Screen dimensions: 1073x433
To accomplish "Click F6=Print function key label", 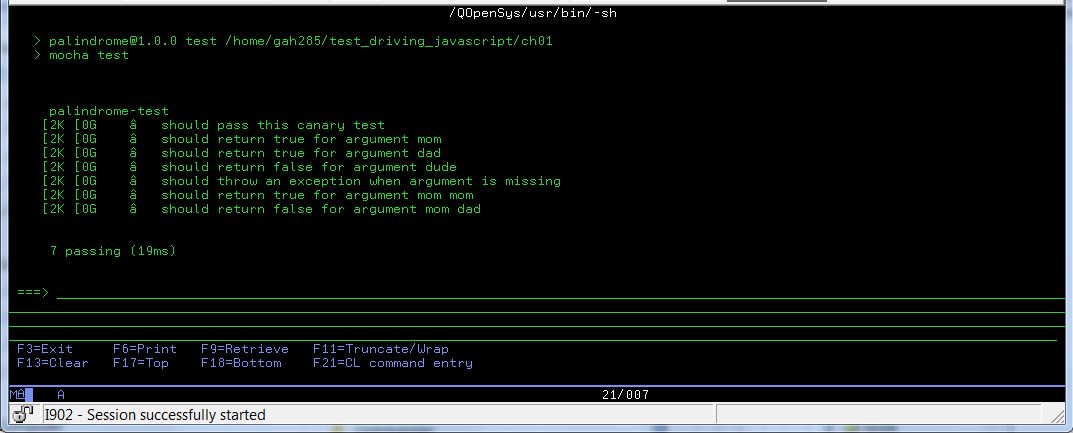I will (144, 349).
